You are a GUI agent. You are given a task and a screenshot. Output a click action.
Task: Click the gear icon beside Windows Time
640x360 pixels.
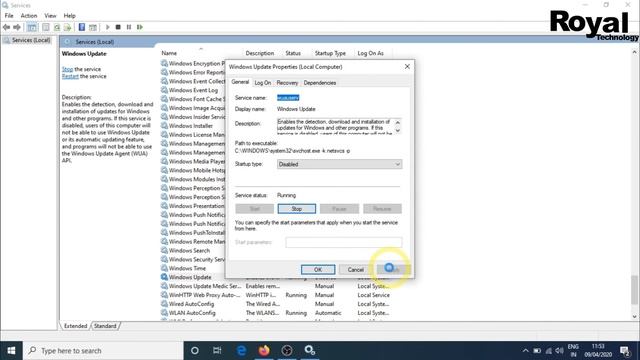(164, 268)
